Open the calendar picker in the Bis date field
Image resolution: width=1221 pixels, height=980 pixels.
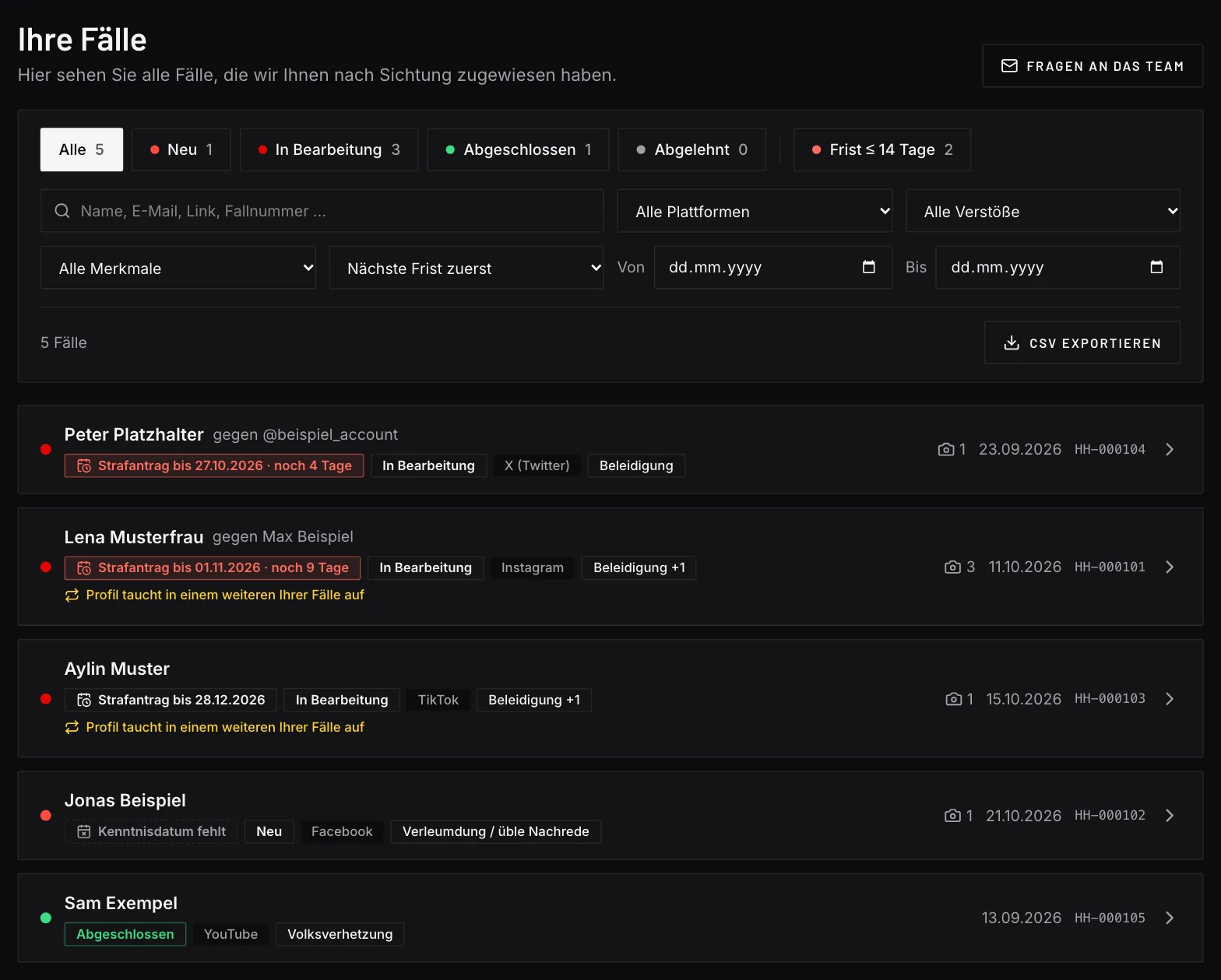(x=1156, y=267)
